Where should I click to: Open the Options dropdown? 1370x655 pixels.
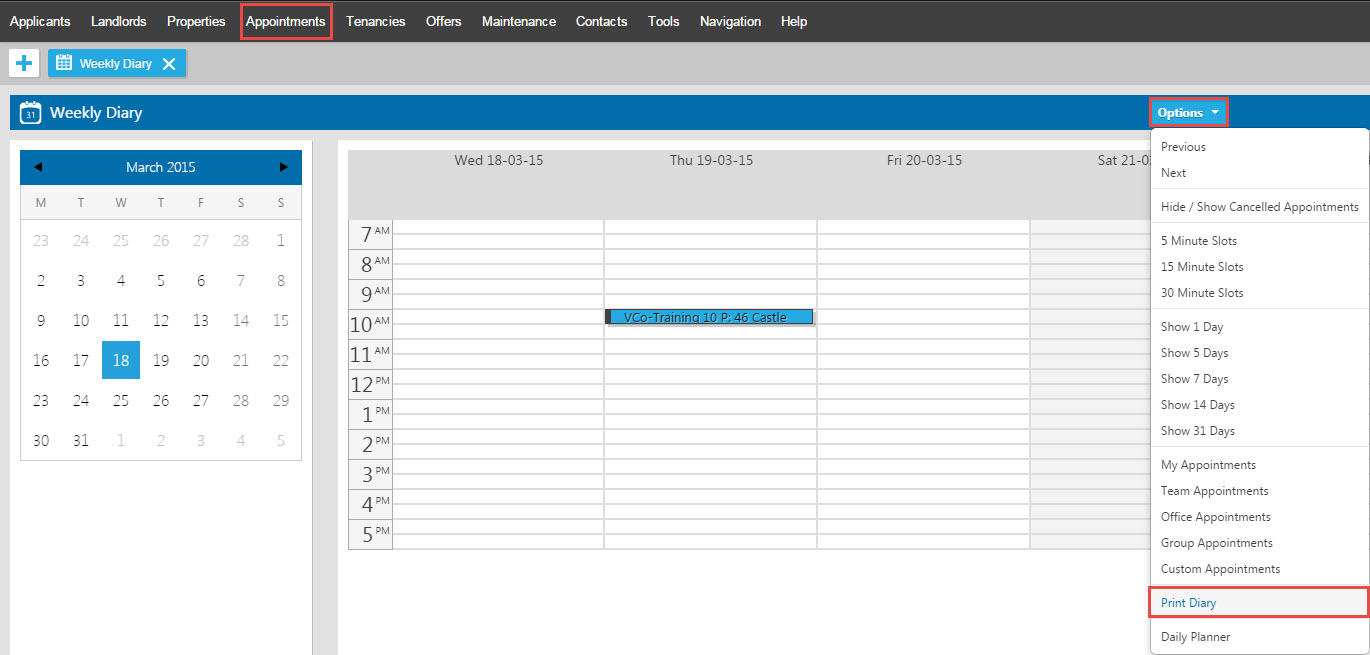[x=1188, y=113]
